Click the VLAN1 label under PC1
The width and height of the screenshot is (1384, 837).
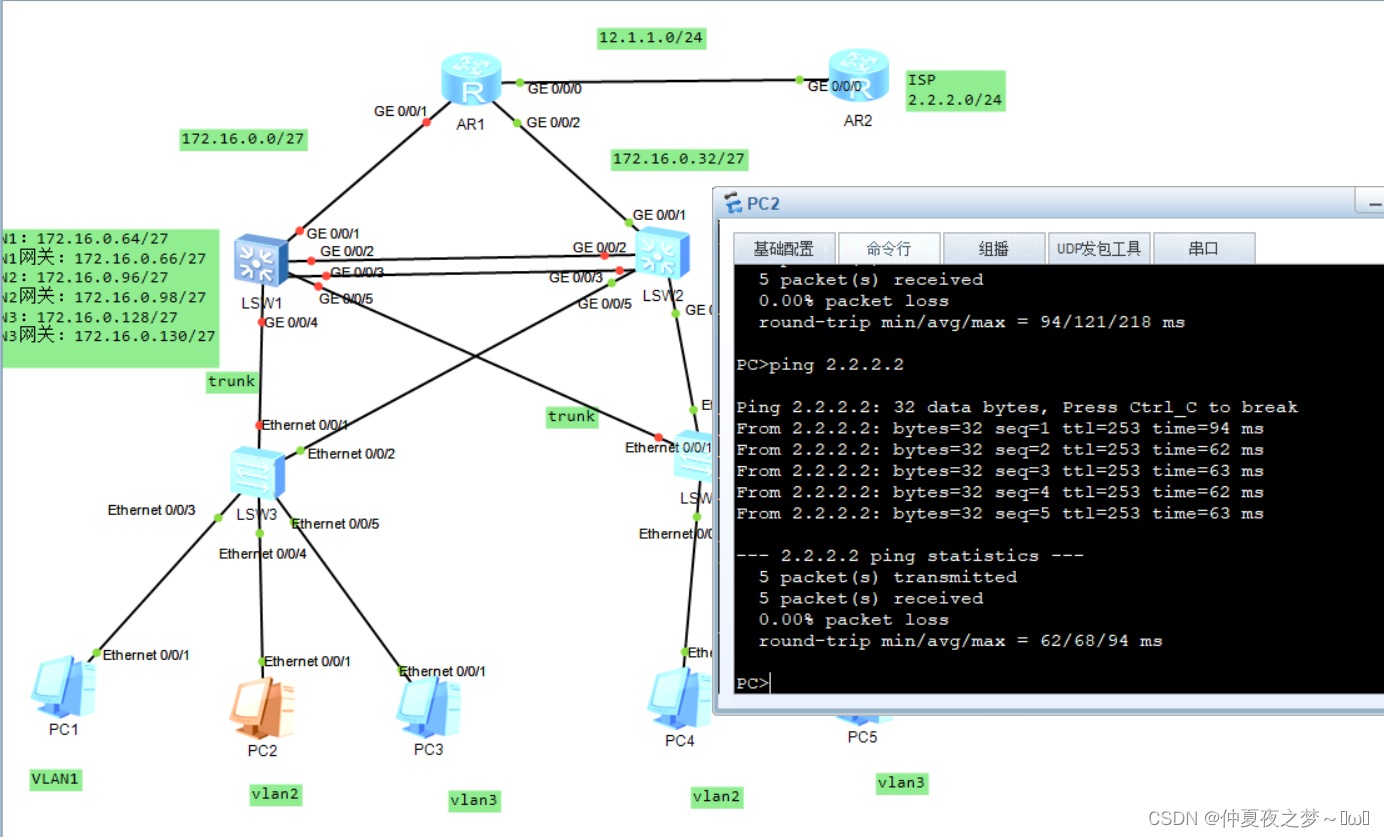pos(55,779)
